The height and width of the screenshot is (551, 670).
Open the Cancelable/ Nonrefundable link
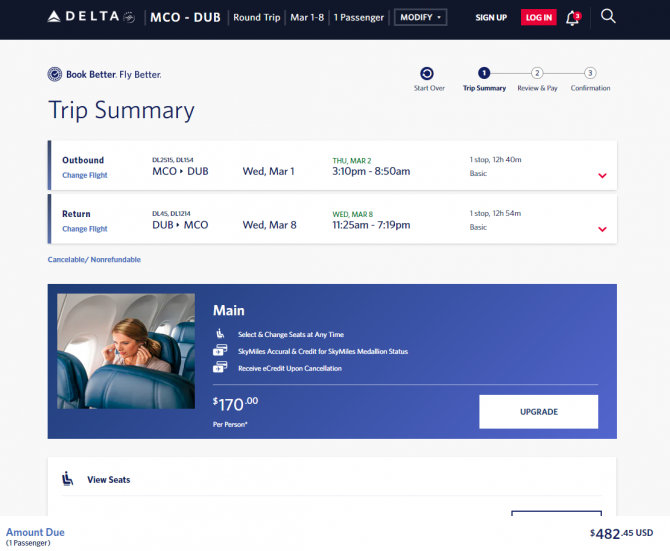point(94,260)
